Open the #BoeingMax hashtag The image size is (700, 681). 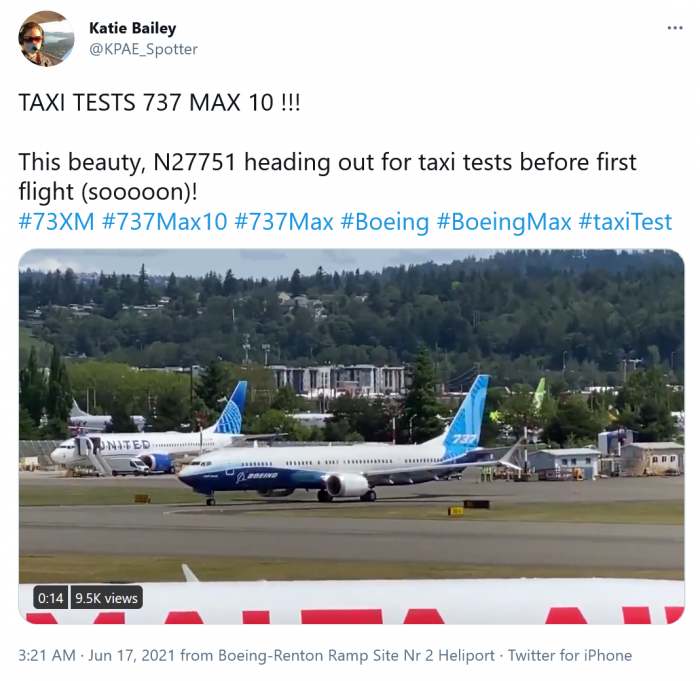(504, 221)
